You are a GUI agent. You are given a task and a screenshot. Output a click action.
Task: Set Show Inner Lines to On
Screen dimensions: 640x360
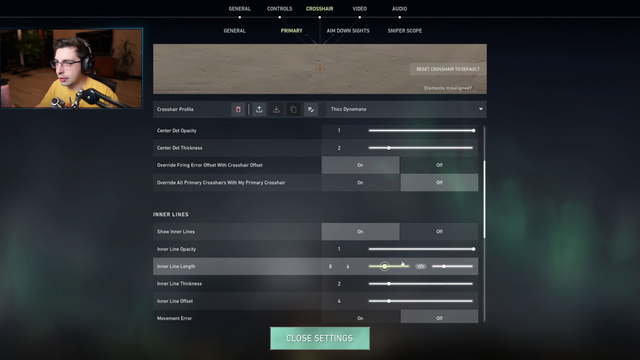[x=360, y=232]
